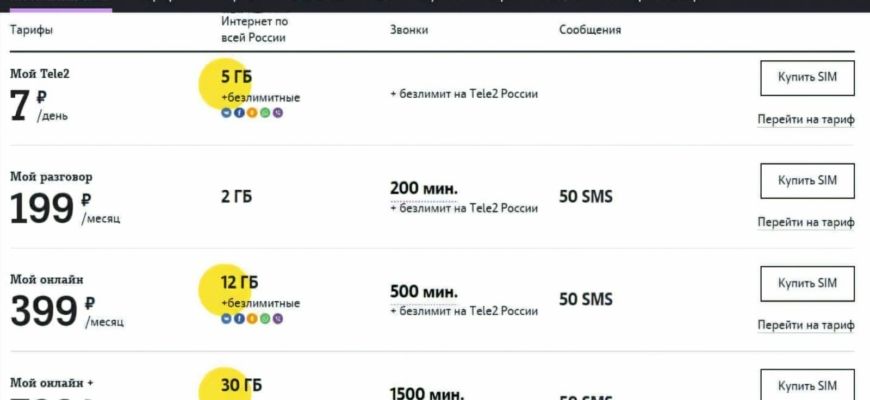Open the Мой онлайн tariff title
The height and width of the screenshot is (400, 870).
[47, 280]
